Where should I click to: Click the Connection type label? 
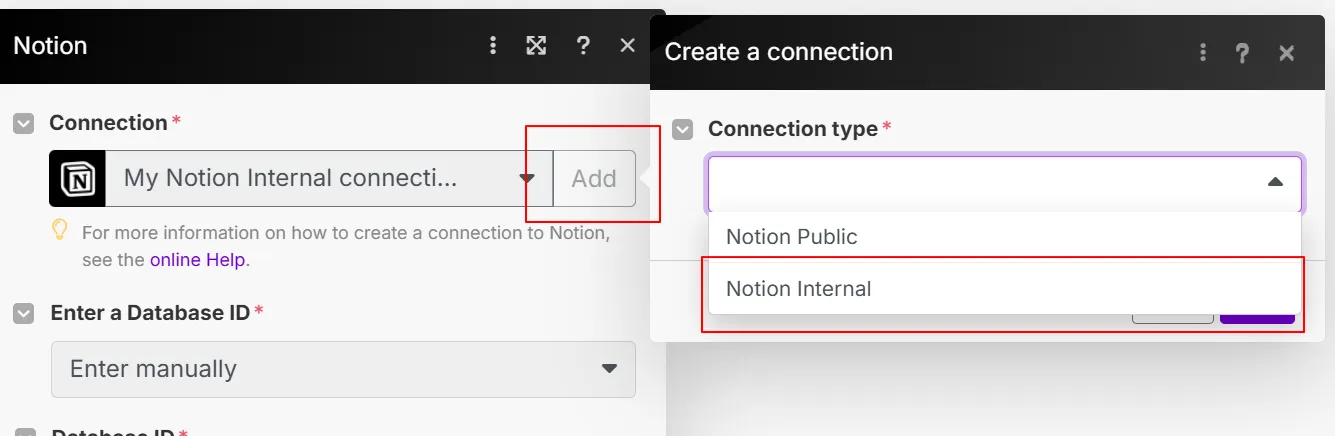pos(793,129)
